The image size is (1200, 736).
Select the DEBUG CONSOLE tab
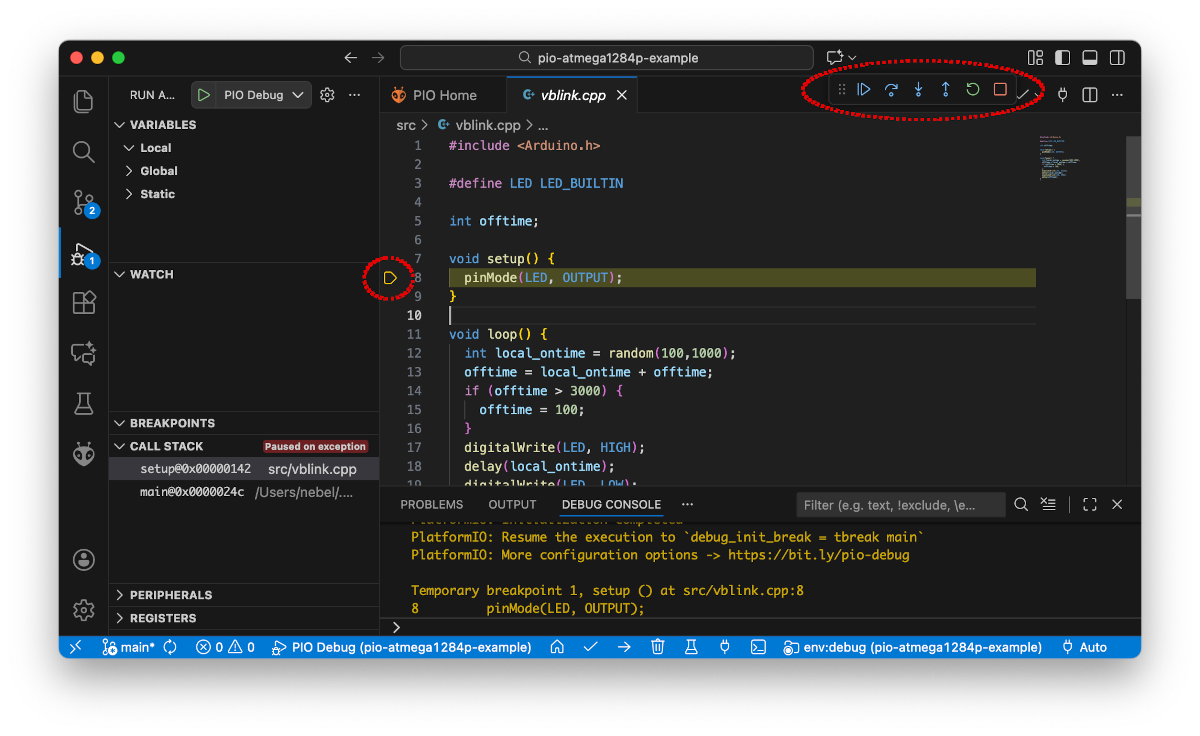click(611, 504)
